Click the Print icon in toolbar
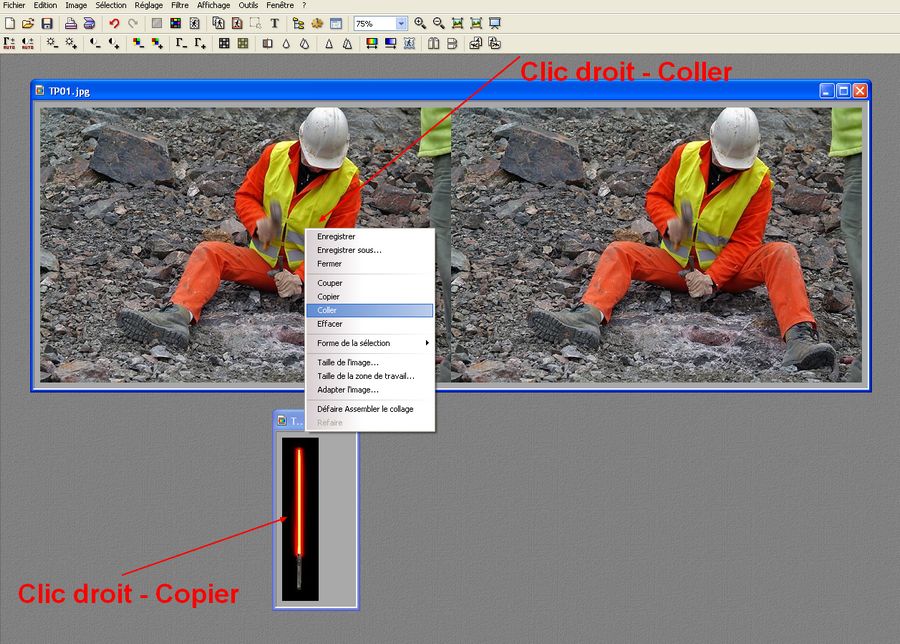 [x=71, y=23]
